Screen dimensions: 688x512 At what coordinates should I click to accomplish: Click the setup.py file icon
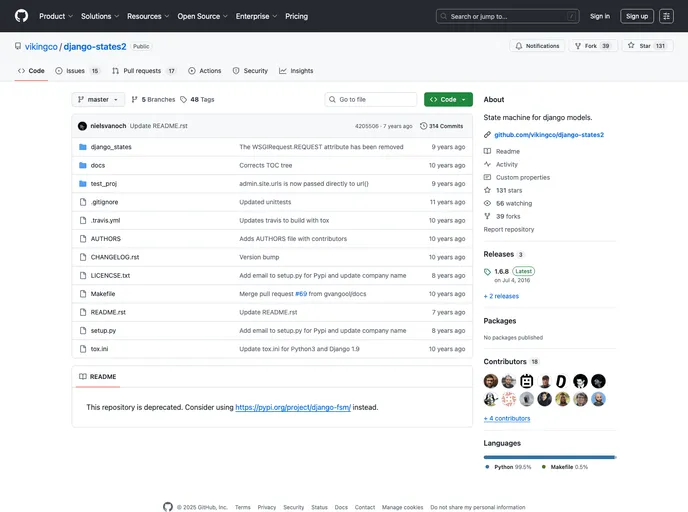[82, 330]
